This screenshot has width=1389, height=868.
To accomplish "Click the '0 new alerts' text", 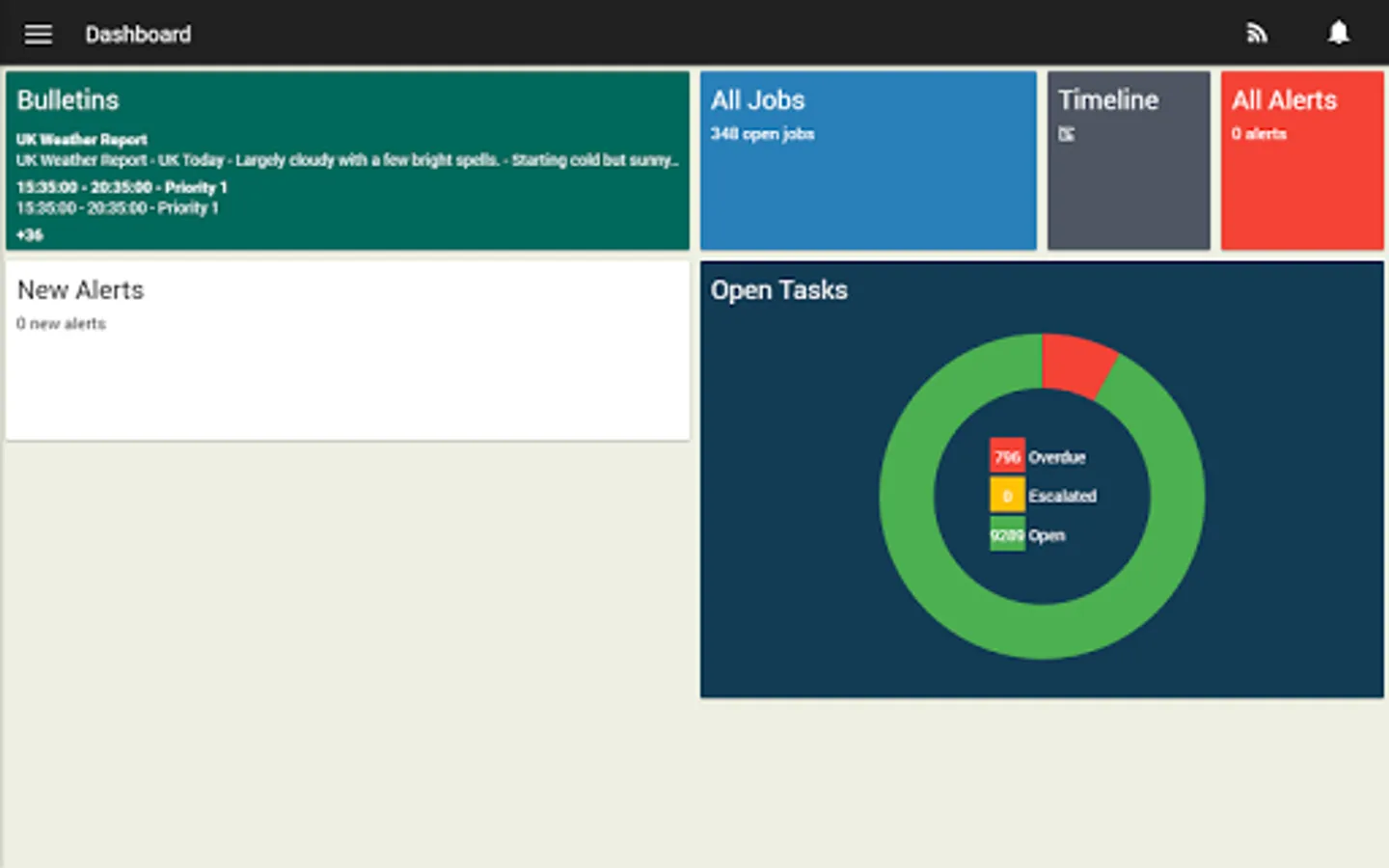I will [x=61, y=324].
